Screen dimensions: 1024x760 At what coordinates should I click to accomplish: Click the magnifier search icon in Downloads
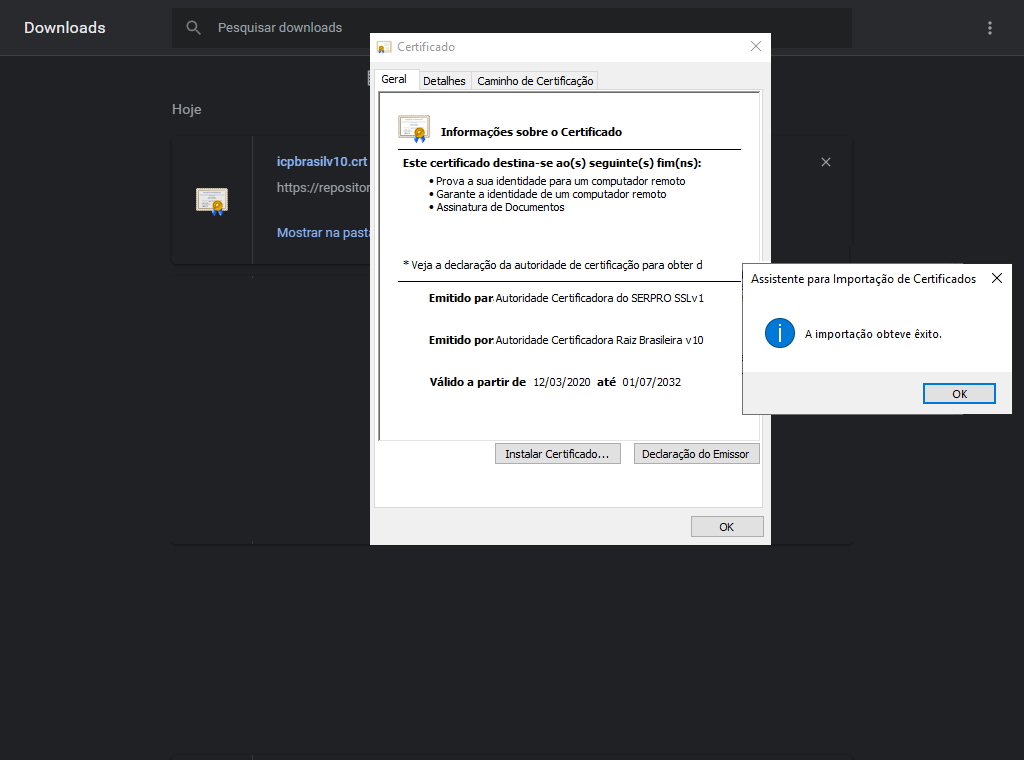coord(194,28)
